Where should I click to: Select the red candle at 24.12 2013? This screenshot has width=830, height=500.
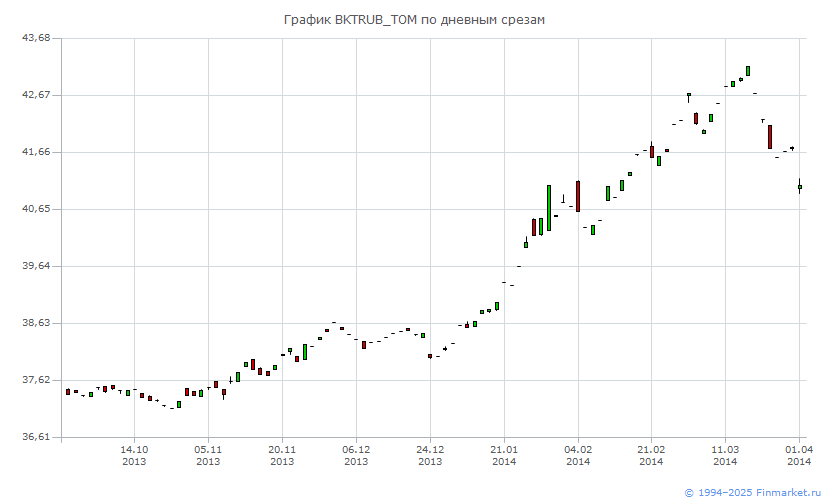point(430,356)
